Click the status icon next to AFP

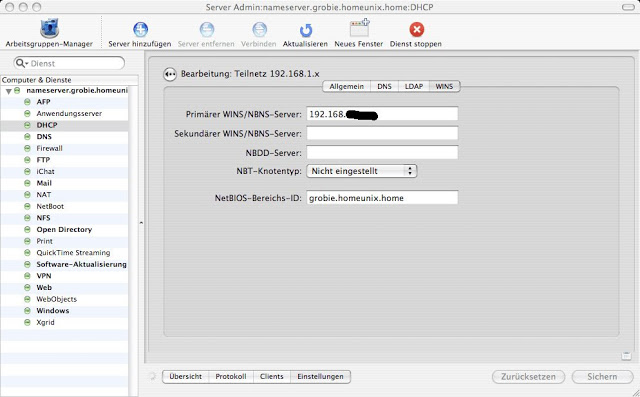(x=27, y=102)
